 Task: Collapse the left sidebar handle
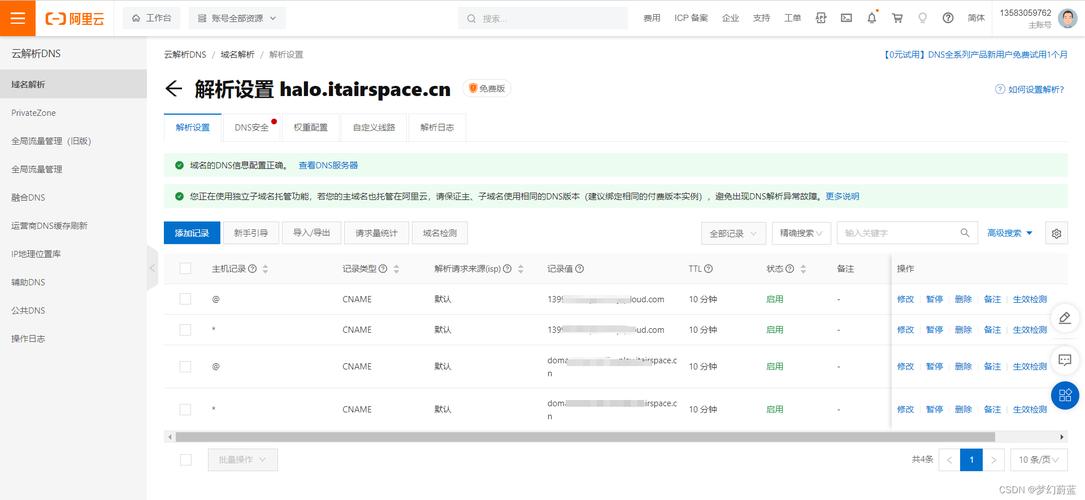coord(152,268)
